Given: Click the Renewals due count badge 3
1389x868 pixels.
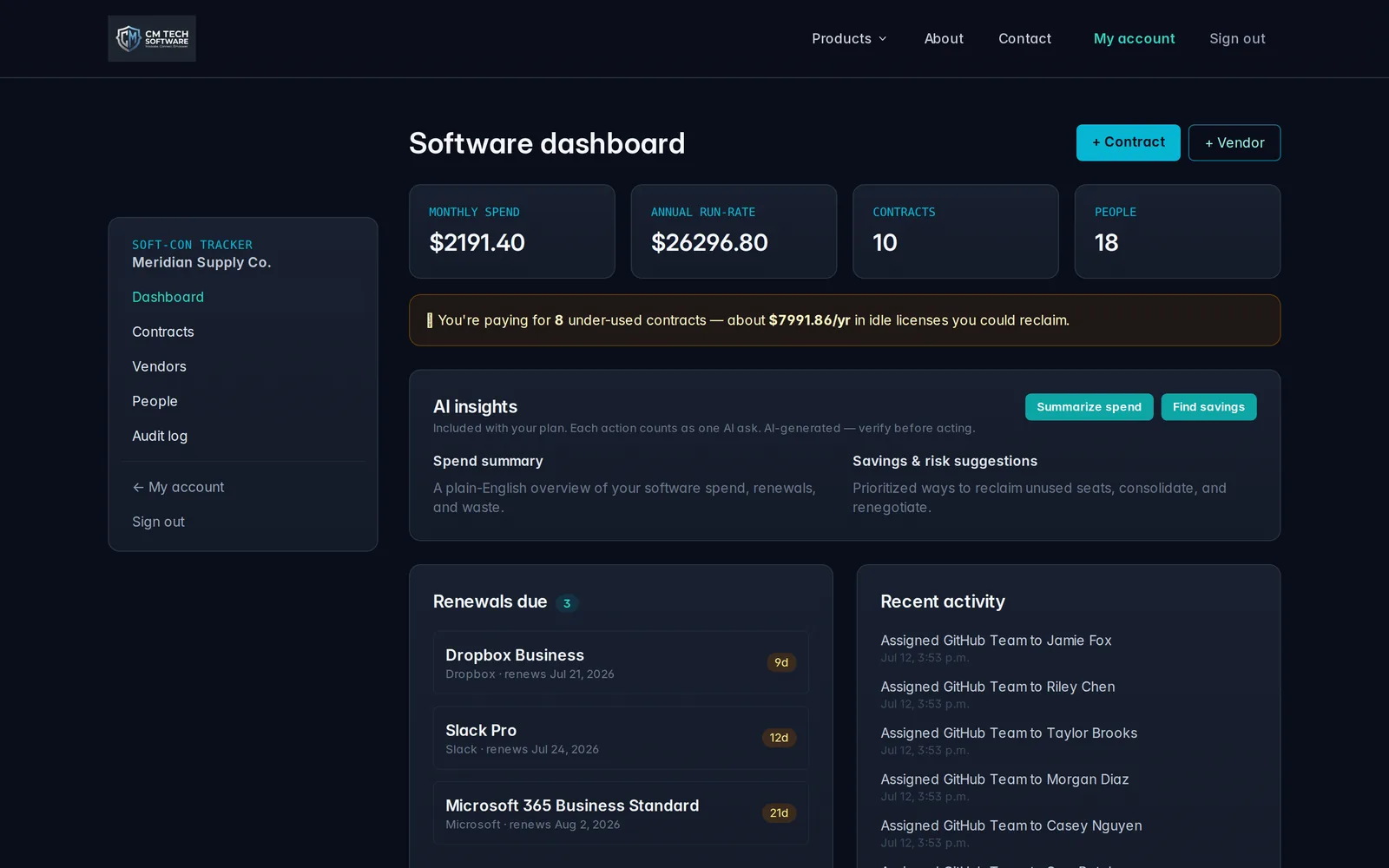Looking at the screenshot, I should tap(567, 603).
